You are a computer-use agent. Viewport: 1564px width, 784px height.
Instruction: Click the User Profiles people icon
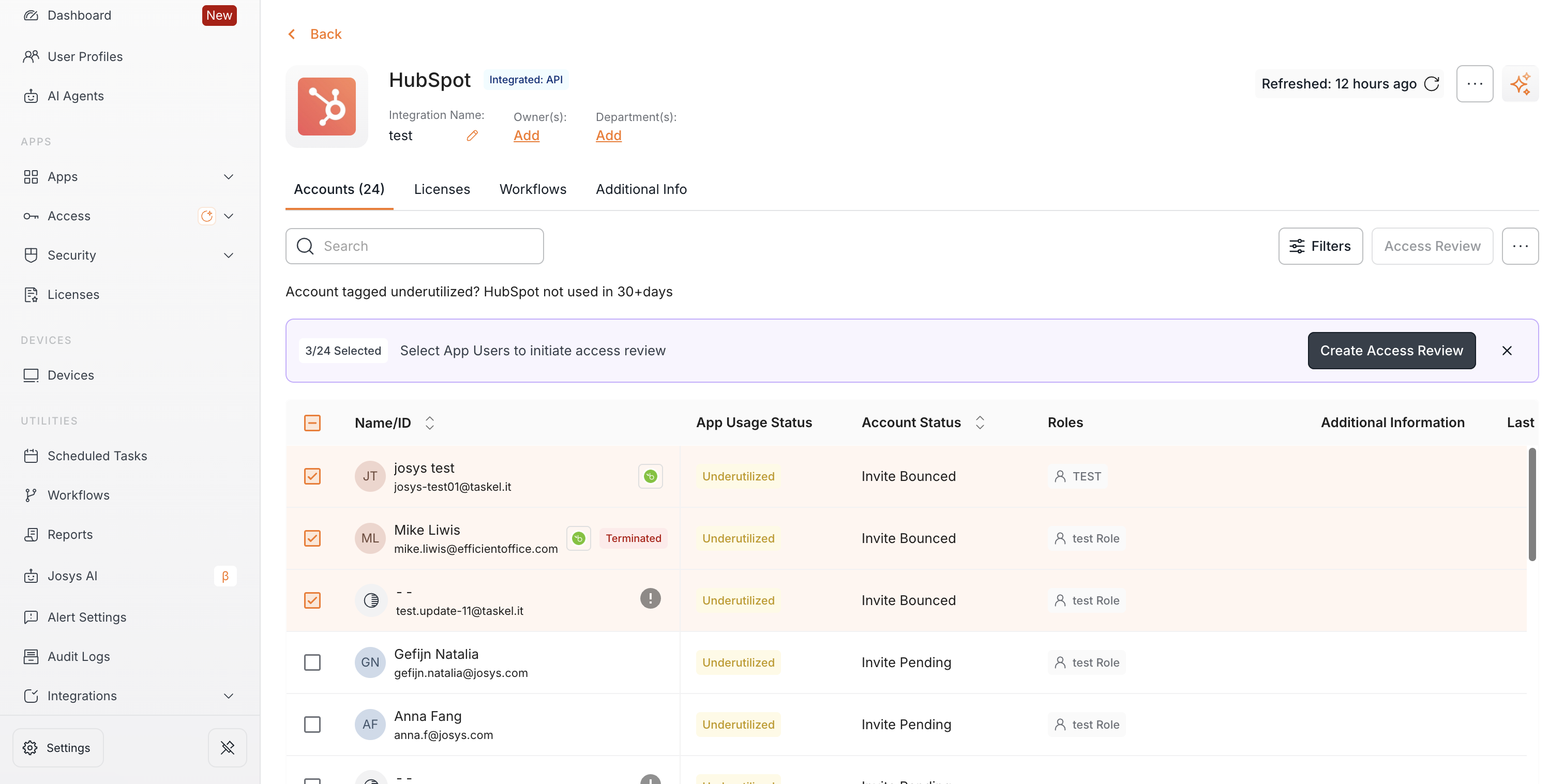point(31,56)
